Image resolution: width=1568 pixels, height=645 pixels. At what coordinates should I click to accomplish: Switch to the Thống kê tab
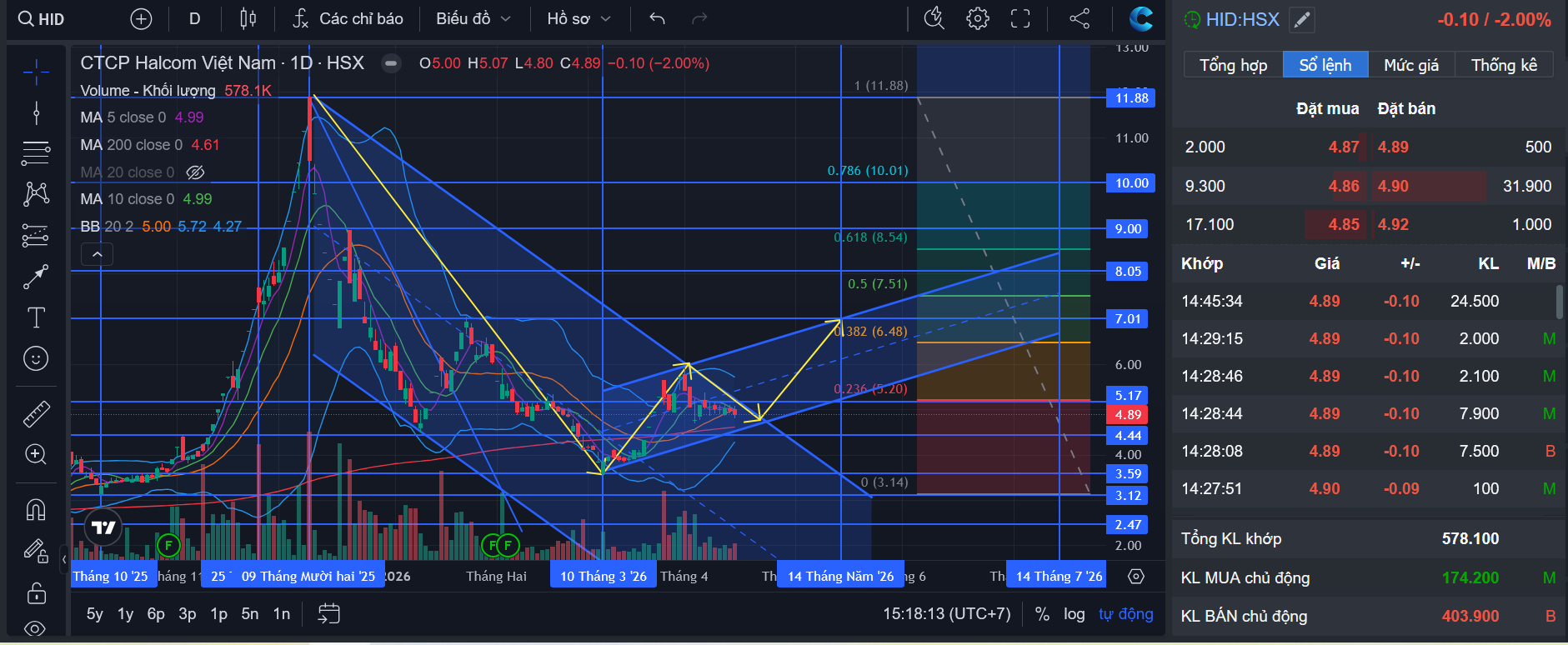pyautogui.click(x=1504, y=65)
